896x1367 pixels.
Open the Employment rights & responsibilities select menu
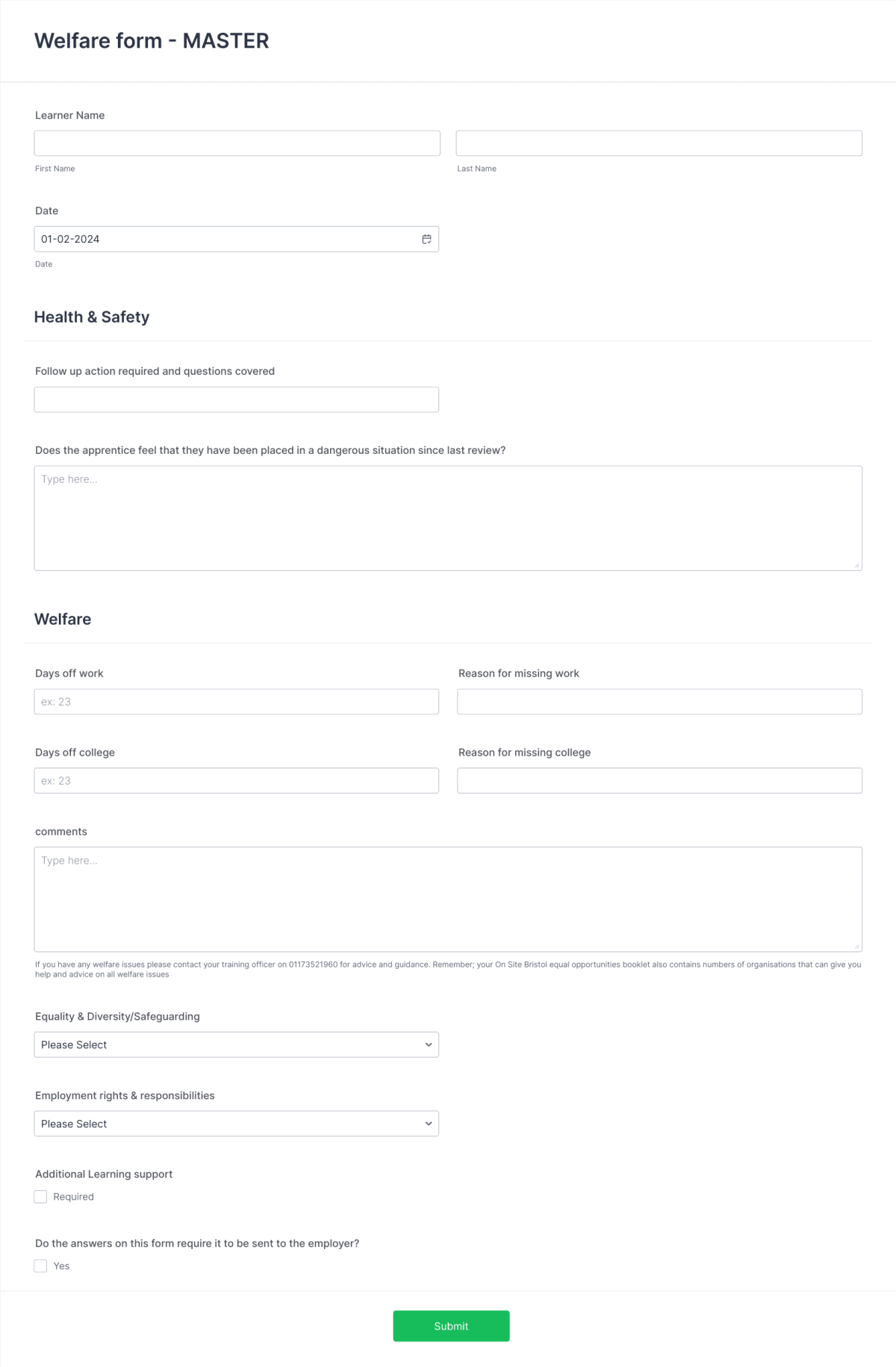pyautogui.click(x=236, y=1123)
